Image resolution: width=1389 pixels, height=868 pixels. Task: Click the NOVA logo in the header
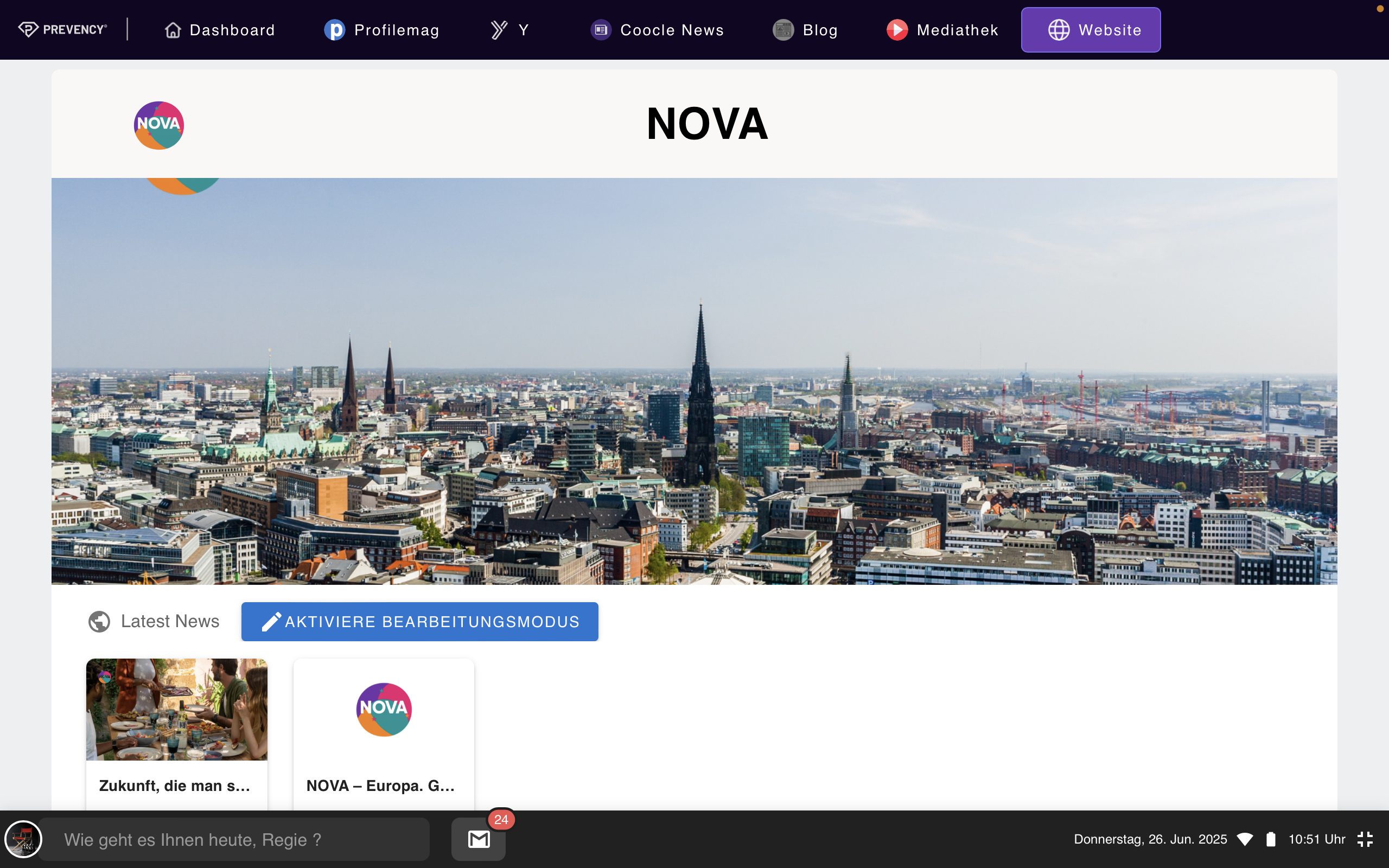[x=158, y=125]
